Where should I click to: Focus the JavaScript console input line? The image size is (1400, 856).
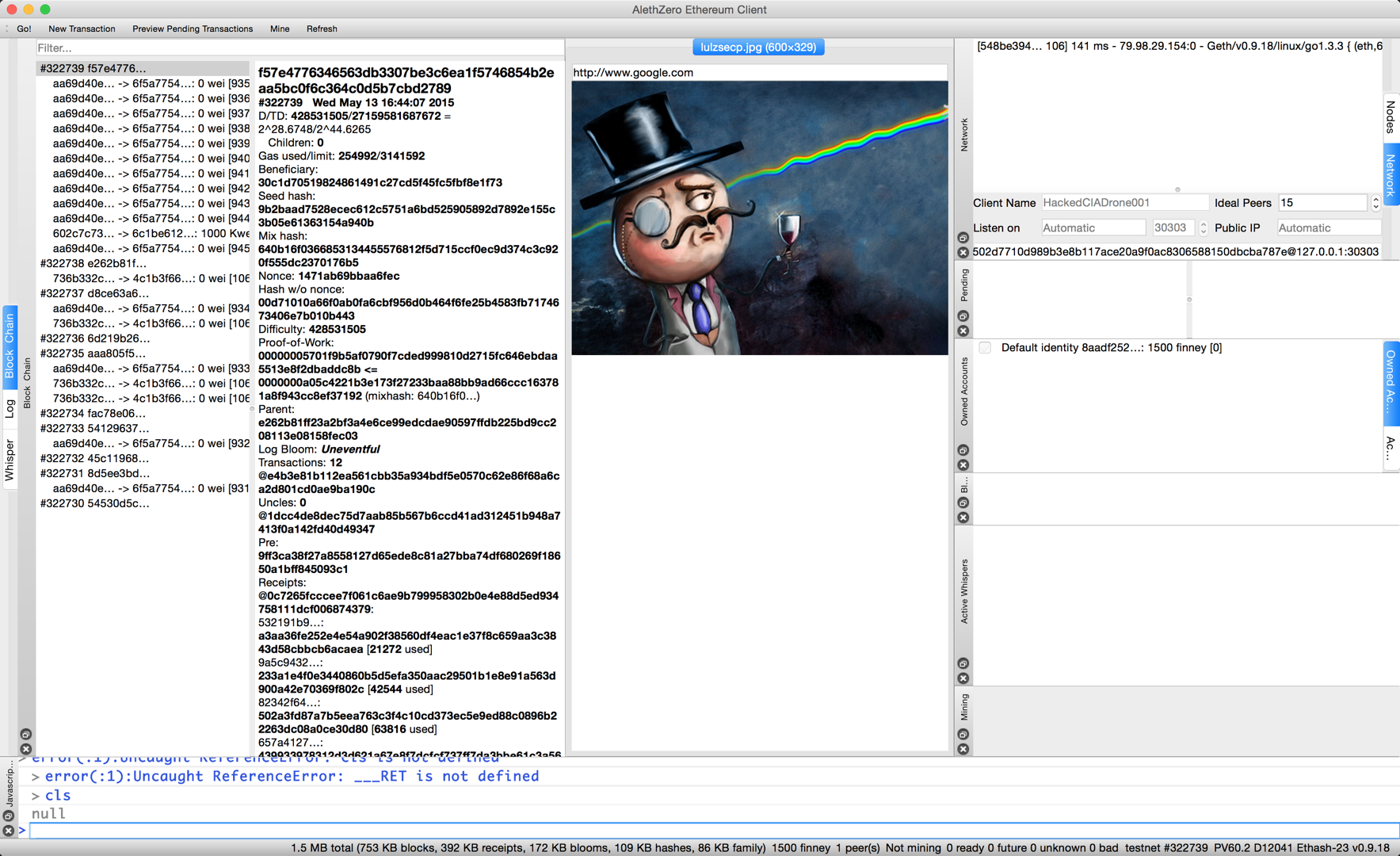713,831
